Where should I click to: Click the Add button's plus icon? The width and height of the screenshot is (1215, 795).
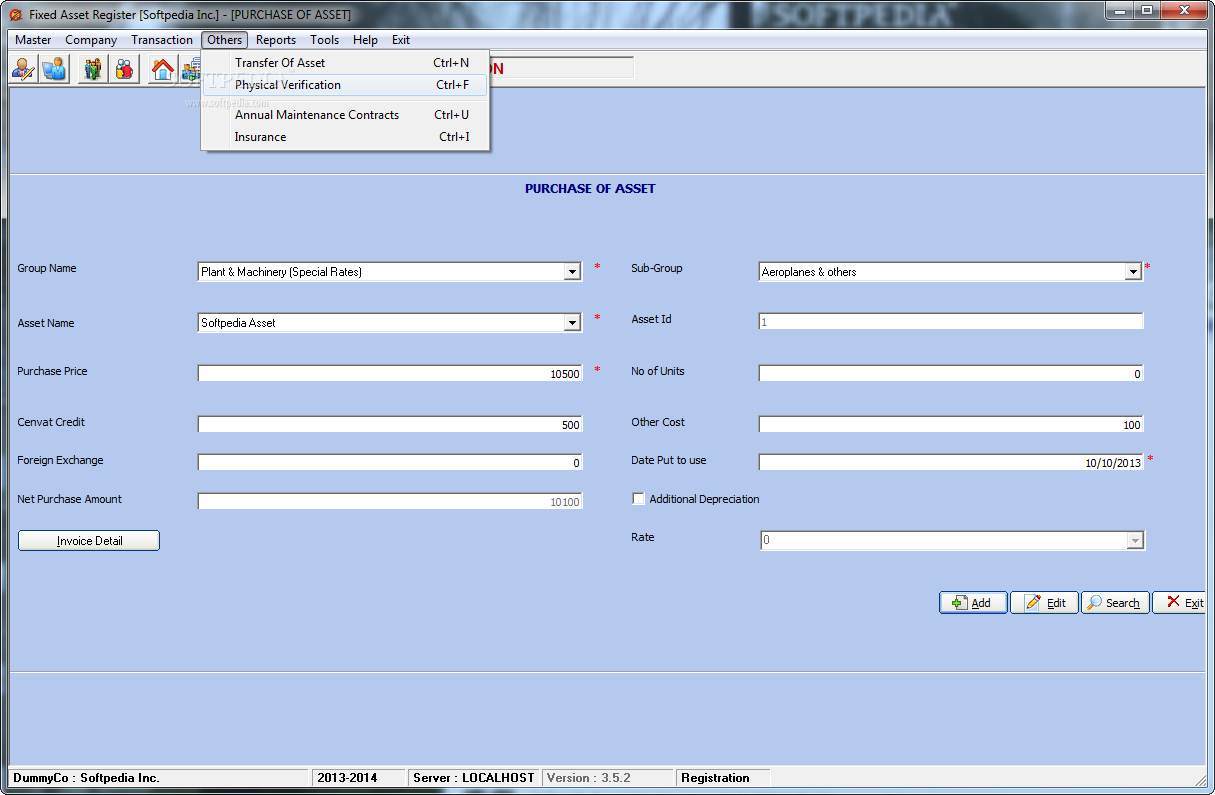point(959,603)
